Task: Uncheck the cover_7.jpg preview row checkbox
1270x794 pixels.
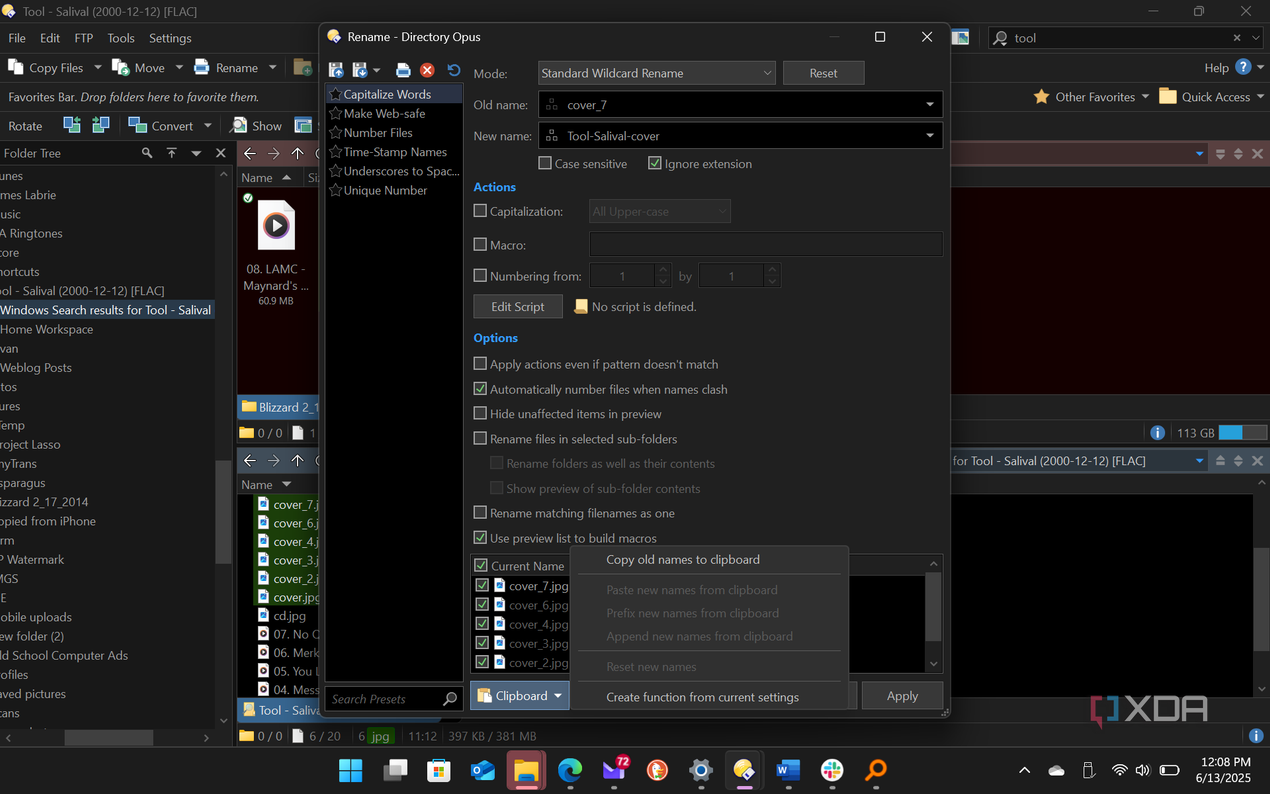Action: coord(482,586)
